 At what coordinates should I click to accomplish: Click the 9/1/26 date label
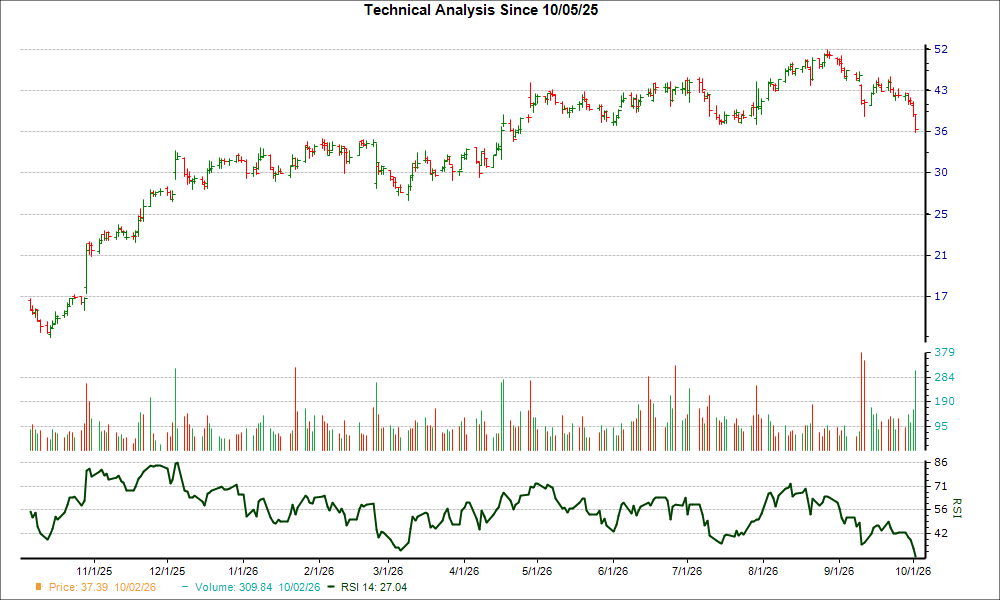839,571
